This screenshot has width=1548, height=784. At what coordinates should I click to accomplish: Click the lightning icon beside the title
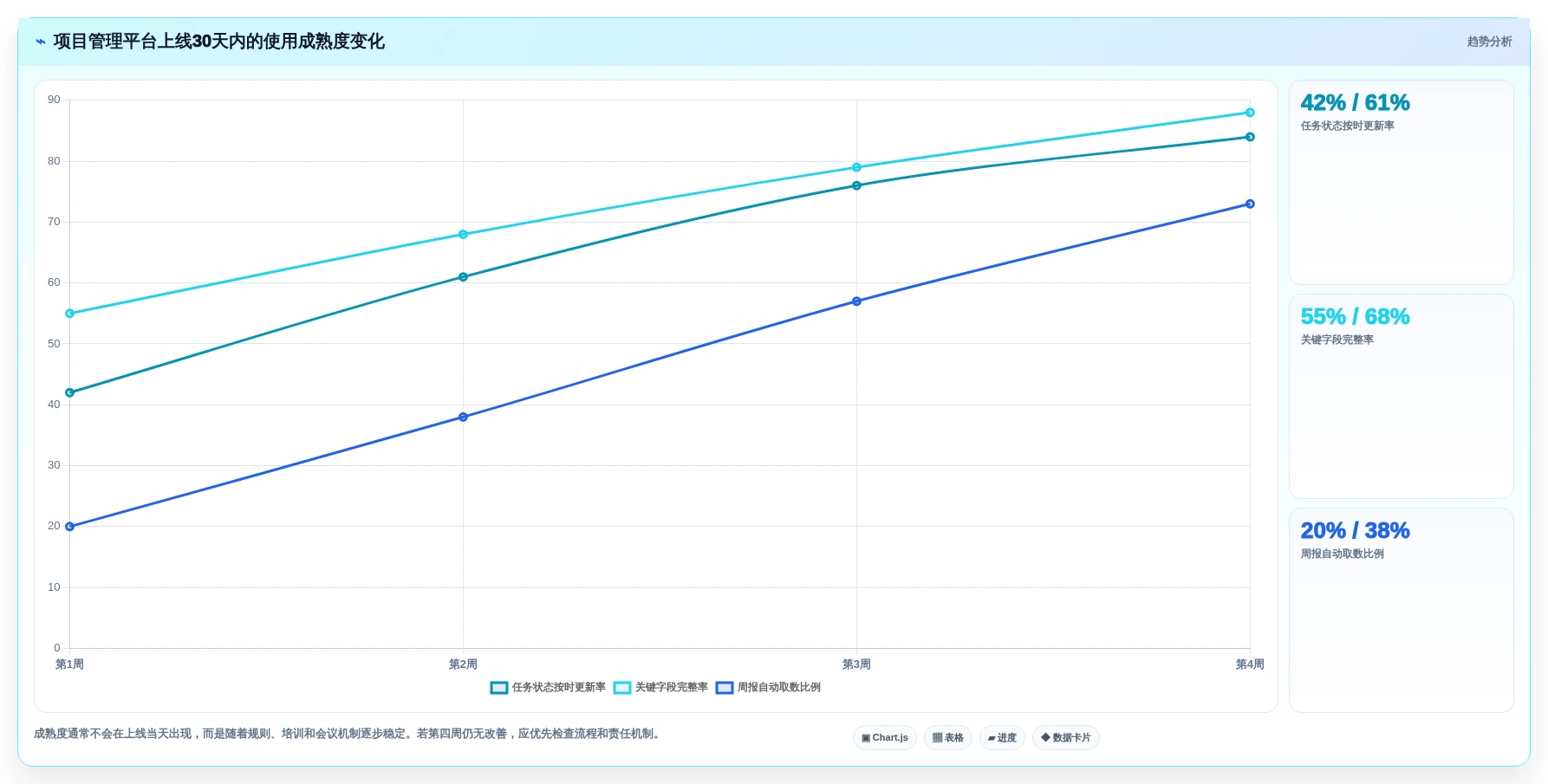[40, 42]
